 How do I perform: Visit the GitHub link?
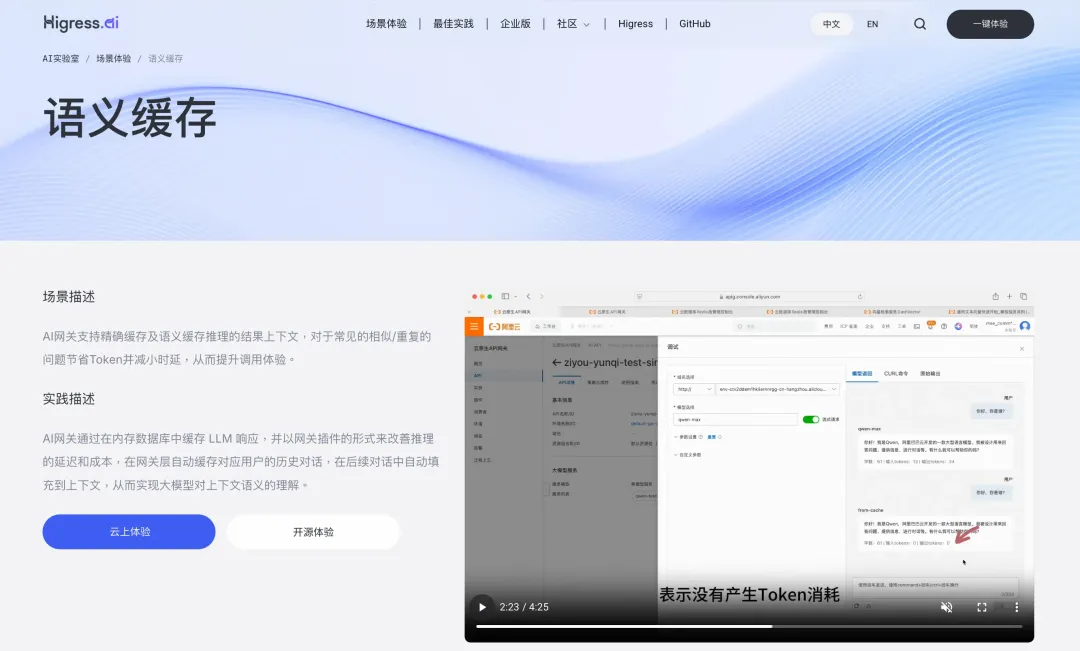pyautogui.click(x=694, y=23)
